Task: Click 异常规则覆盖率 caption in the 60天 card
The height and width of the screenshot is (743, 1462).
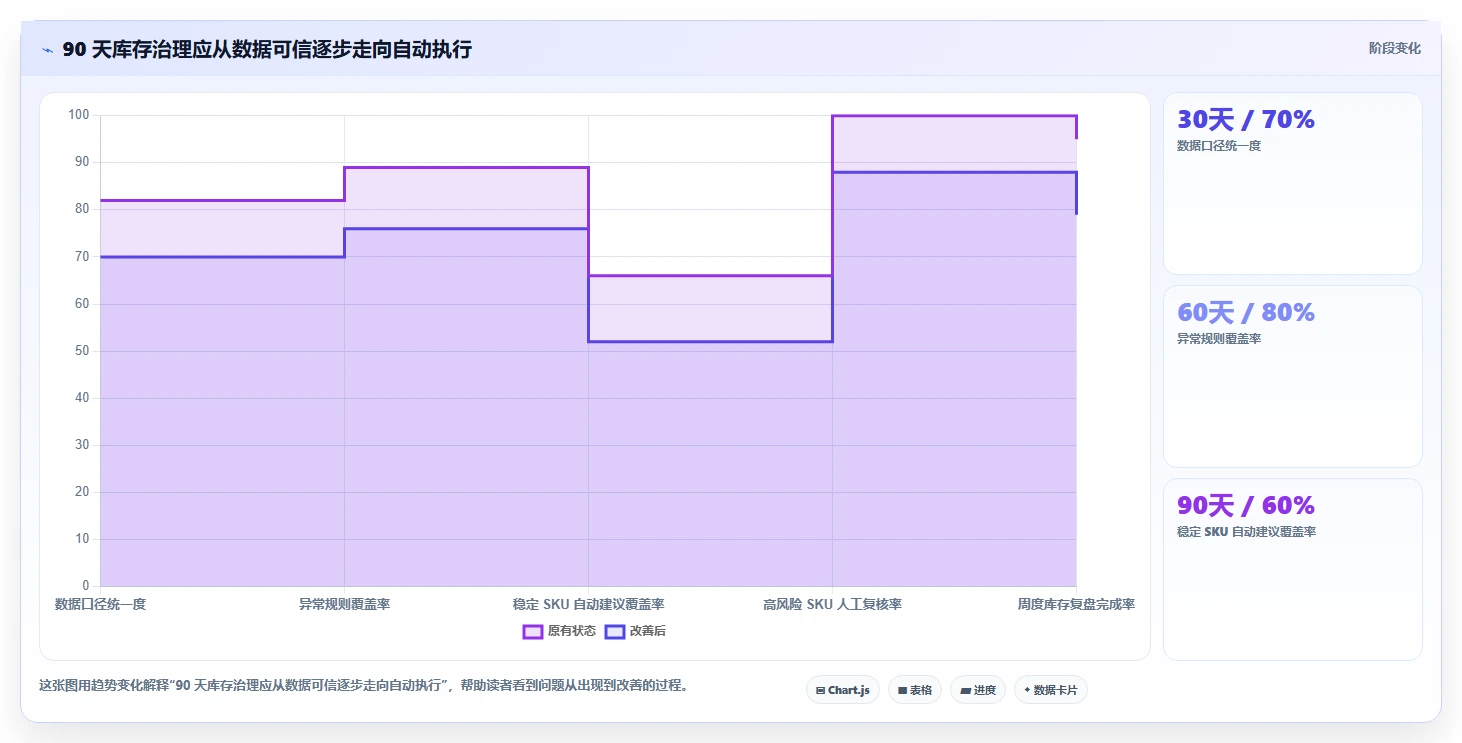Action: pyautogui.click(x=1219, y=339)
